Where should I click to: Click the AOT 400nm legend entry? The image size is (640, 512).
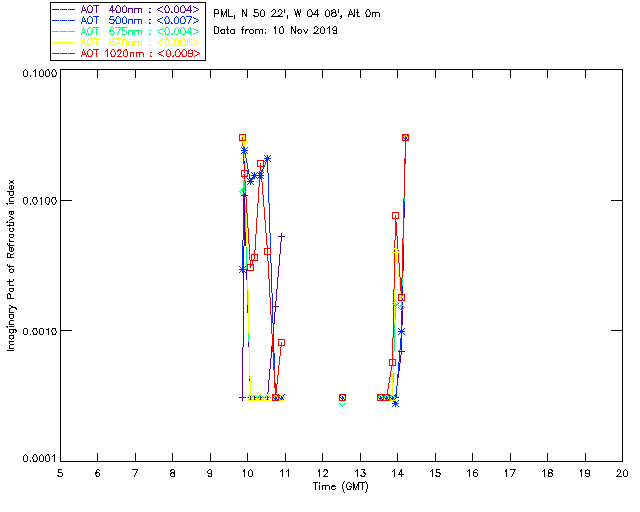pos(127,9)
